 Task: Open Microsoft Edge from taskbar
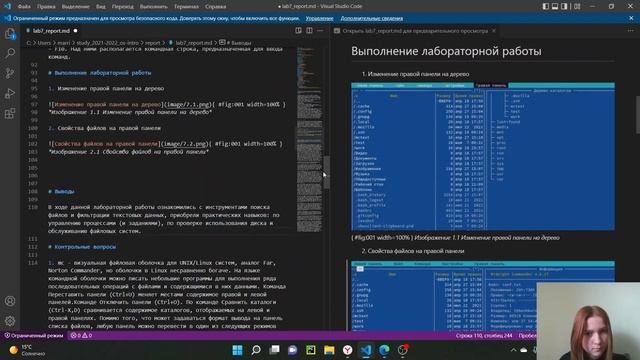click(x=384, y=350)
